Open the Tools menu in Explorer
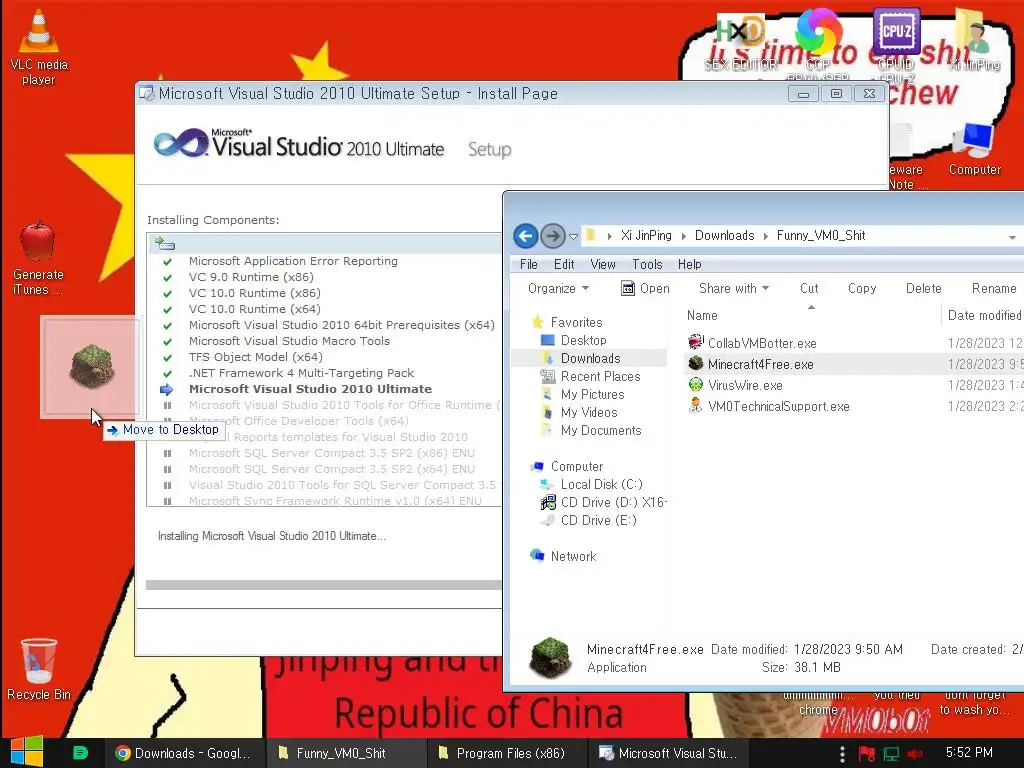 [x=647, y=264]
